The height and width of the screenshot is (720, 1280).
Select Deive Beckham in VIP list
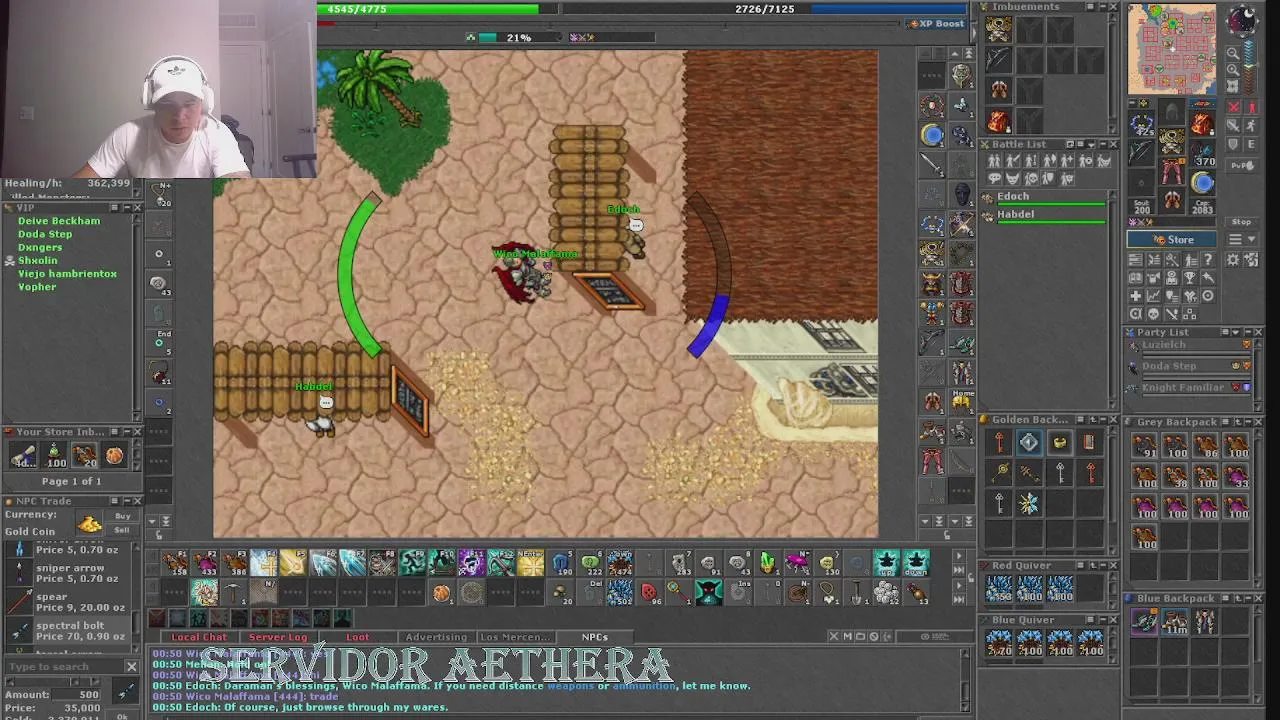(x=59, y=221)
